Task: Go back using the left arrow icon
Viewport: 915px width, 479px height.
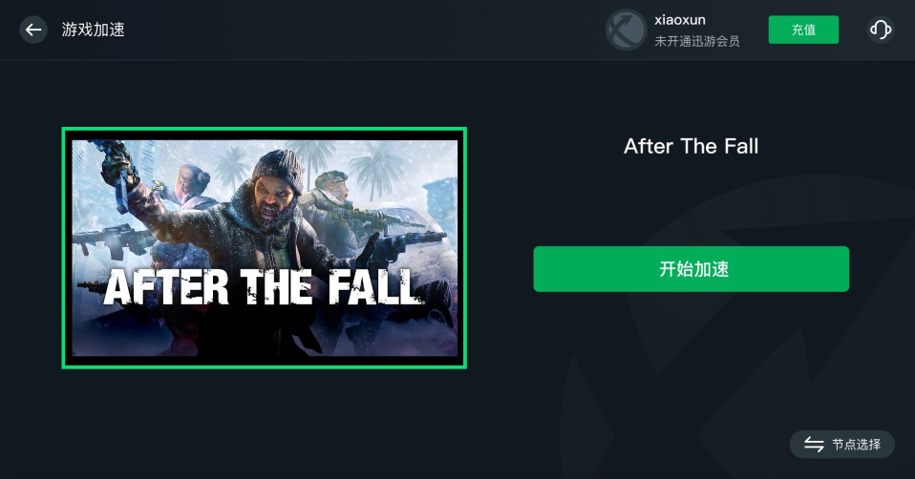Action: pos(33,30)
